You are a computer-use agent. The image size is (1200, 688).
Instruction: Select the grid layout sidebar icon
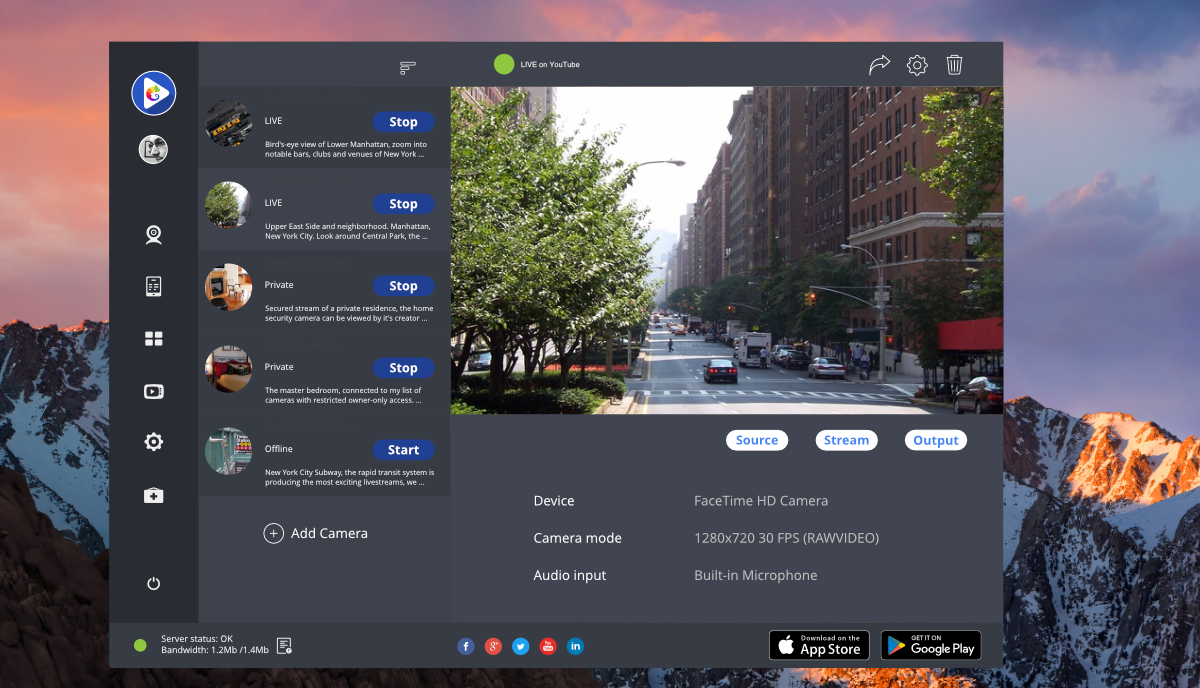[x=153, y=339]
